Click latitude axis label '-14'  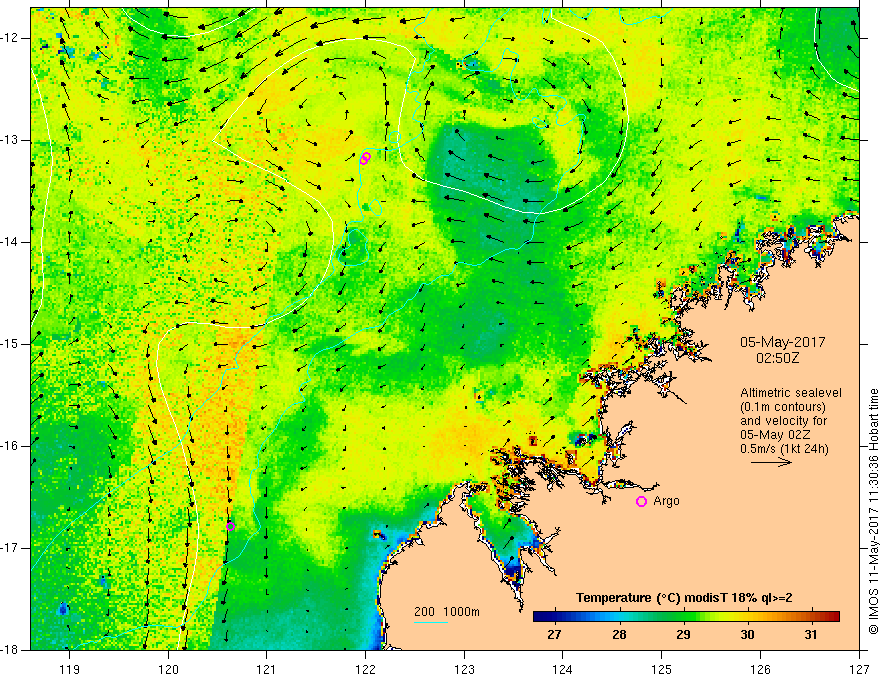coord(11,242)
